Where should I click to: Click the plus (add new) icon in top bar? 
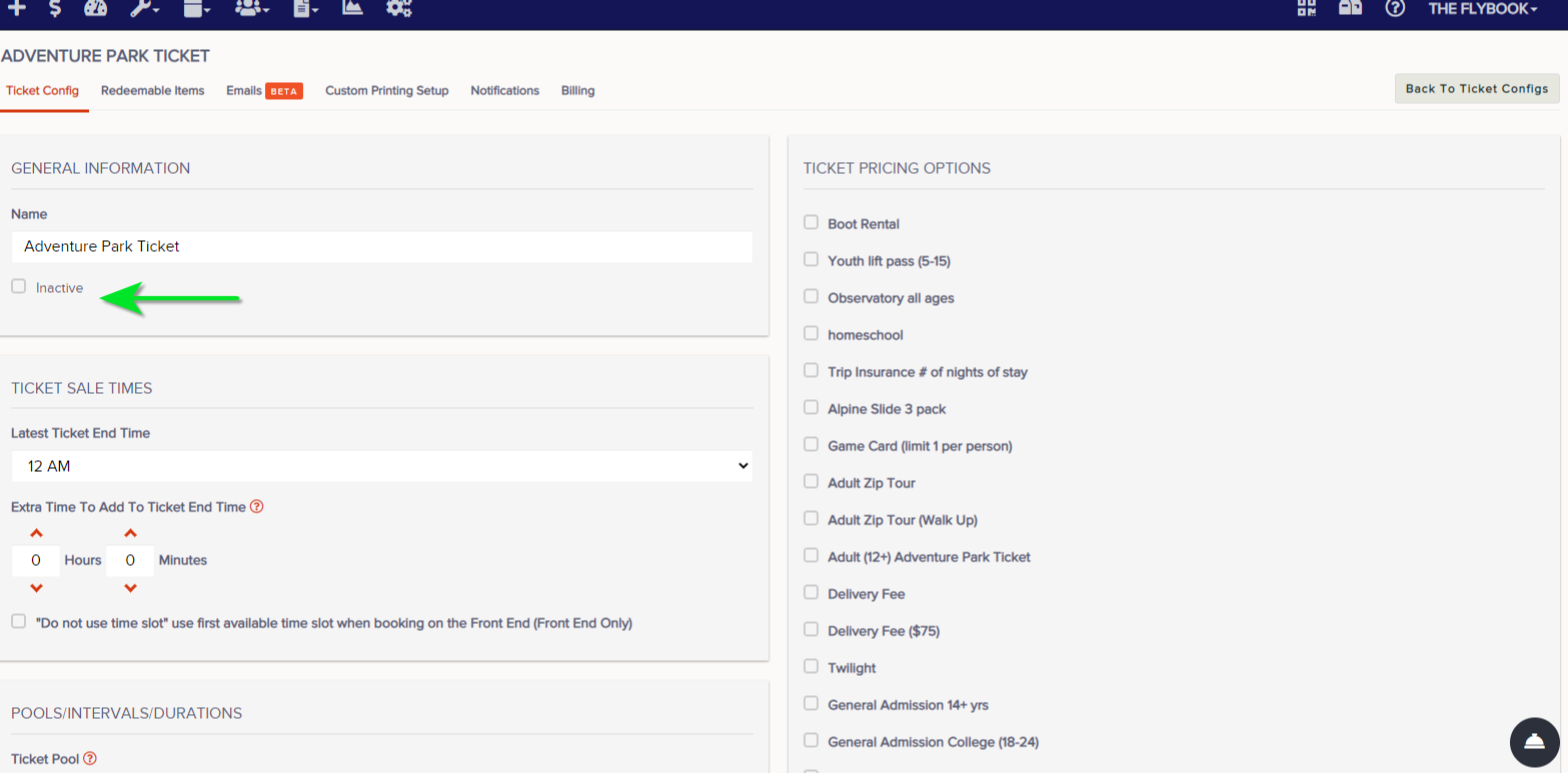click(x=17, y=8)
